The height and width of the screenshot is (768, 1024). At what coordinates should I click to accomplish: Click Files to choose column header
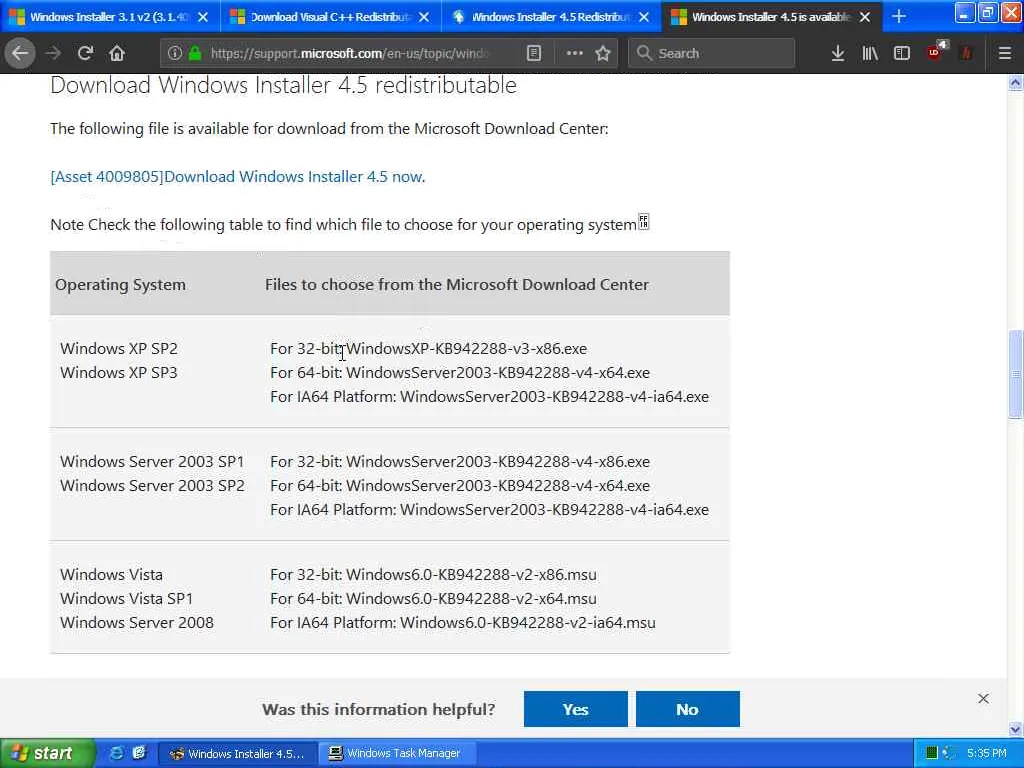(456, 285)
